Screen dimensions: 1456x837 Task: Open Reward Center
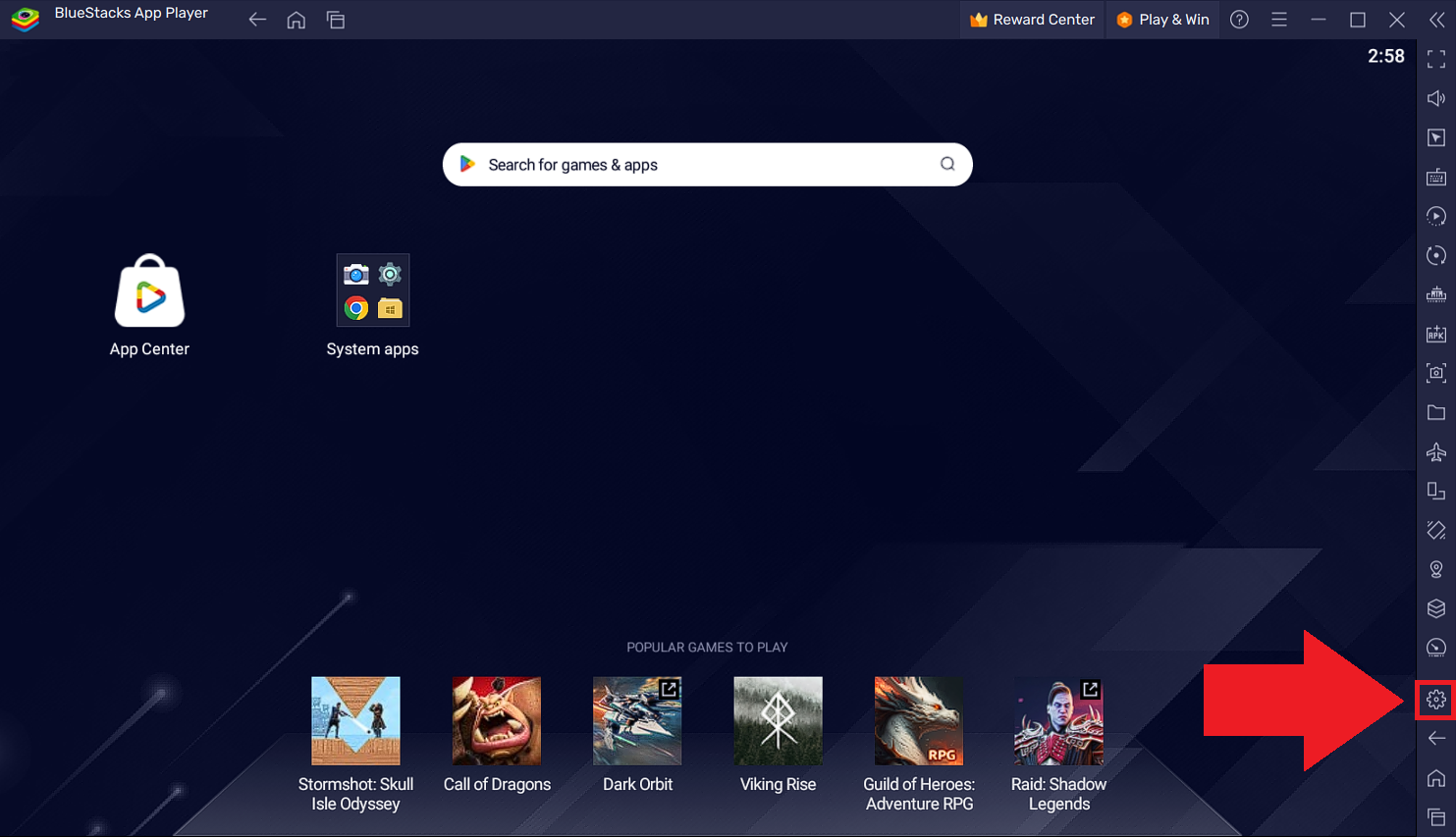coord(1032,20)
